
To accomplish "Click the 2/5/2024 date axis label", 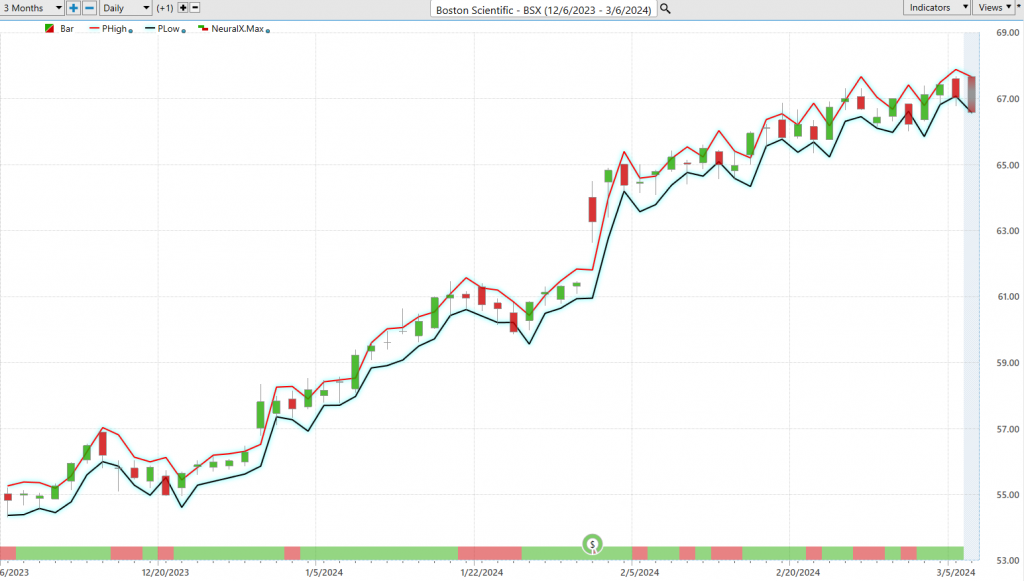I will (639, 573).
